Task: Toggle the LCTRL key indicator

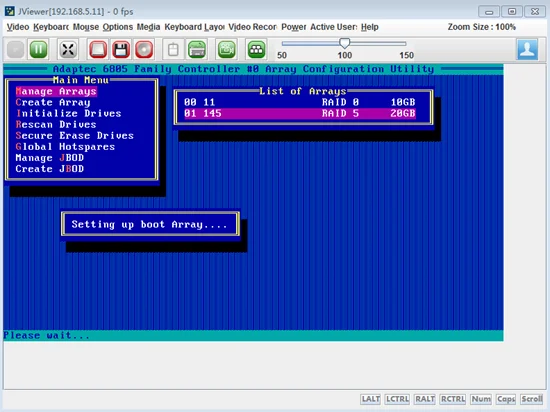Action: [397, 399]
